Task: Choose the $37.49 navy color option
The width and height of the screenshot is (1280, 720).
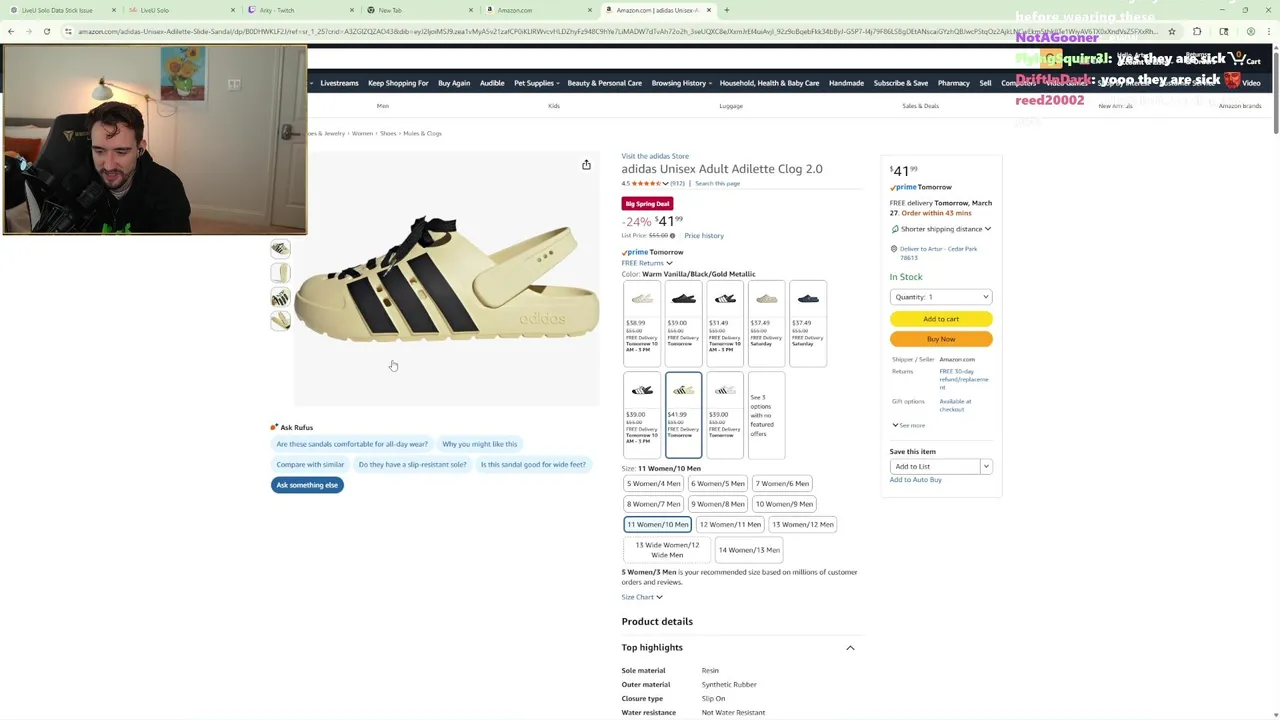Action: tap(808, 323)
